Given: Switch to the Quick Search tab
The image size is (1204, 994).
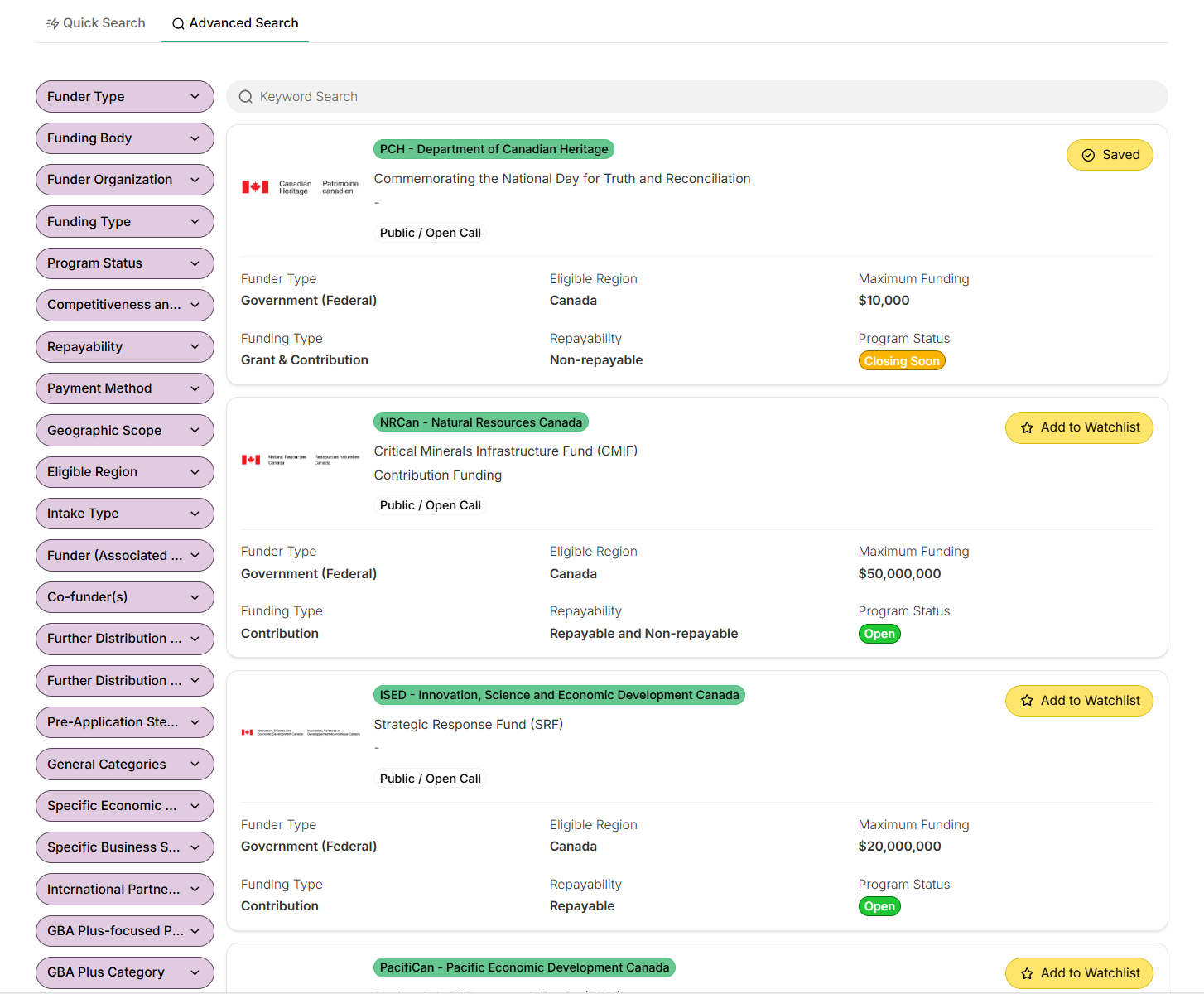Looking at the screenshot, I should [x=95, y=23].
